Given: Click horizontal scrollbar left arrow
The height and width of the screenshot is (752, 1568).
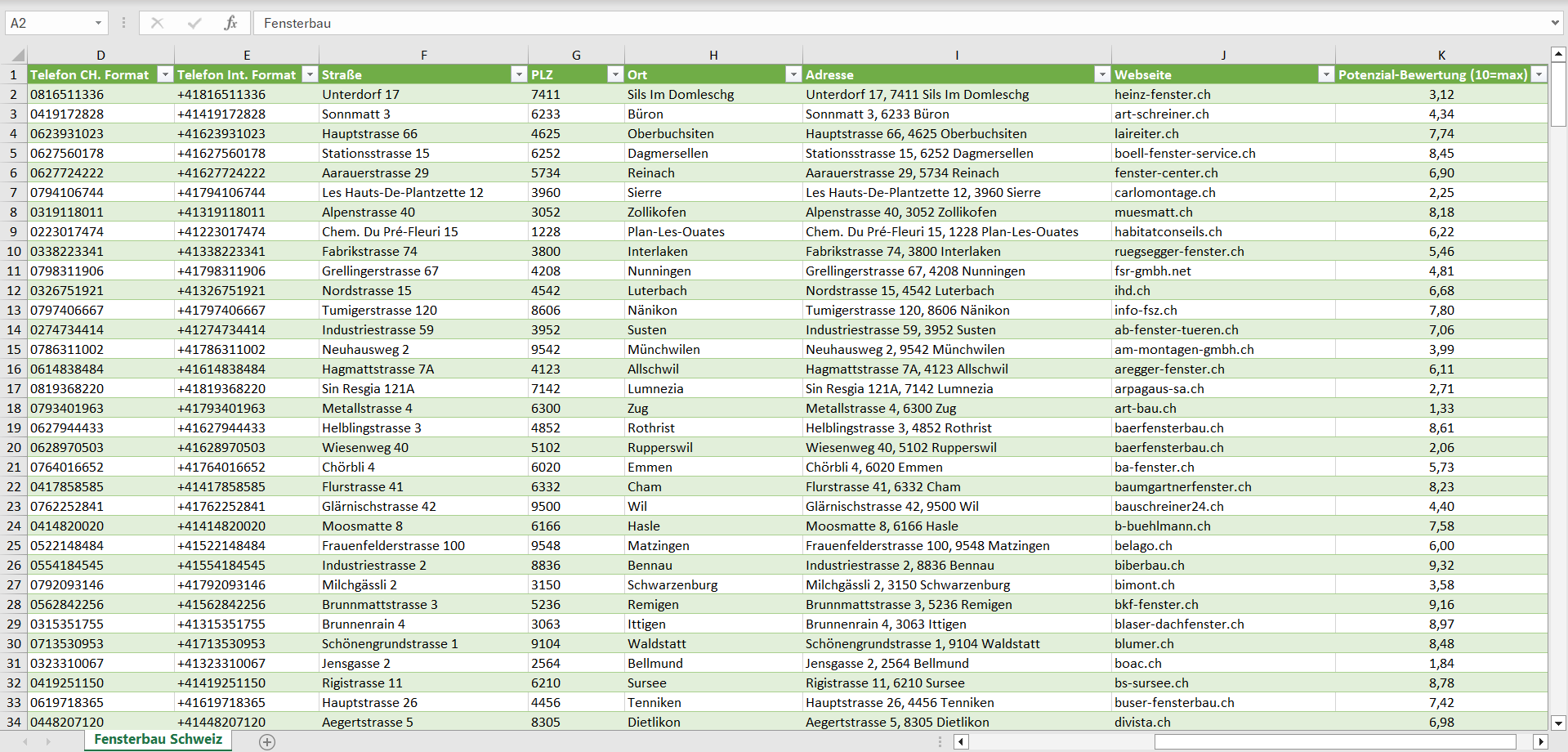Looking at the screenshot, I should click(x=962, y=741).
